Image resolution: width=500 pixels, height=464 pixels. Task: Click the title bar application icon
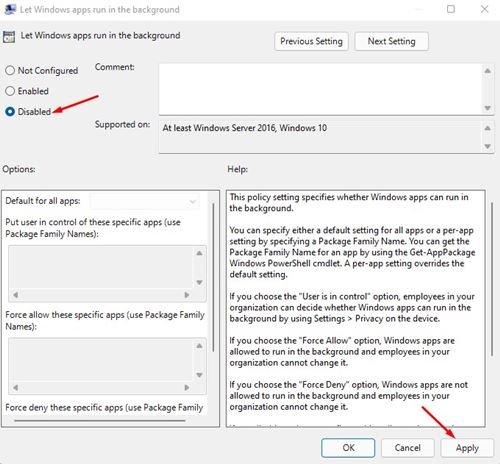click(10, 9)
